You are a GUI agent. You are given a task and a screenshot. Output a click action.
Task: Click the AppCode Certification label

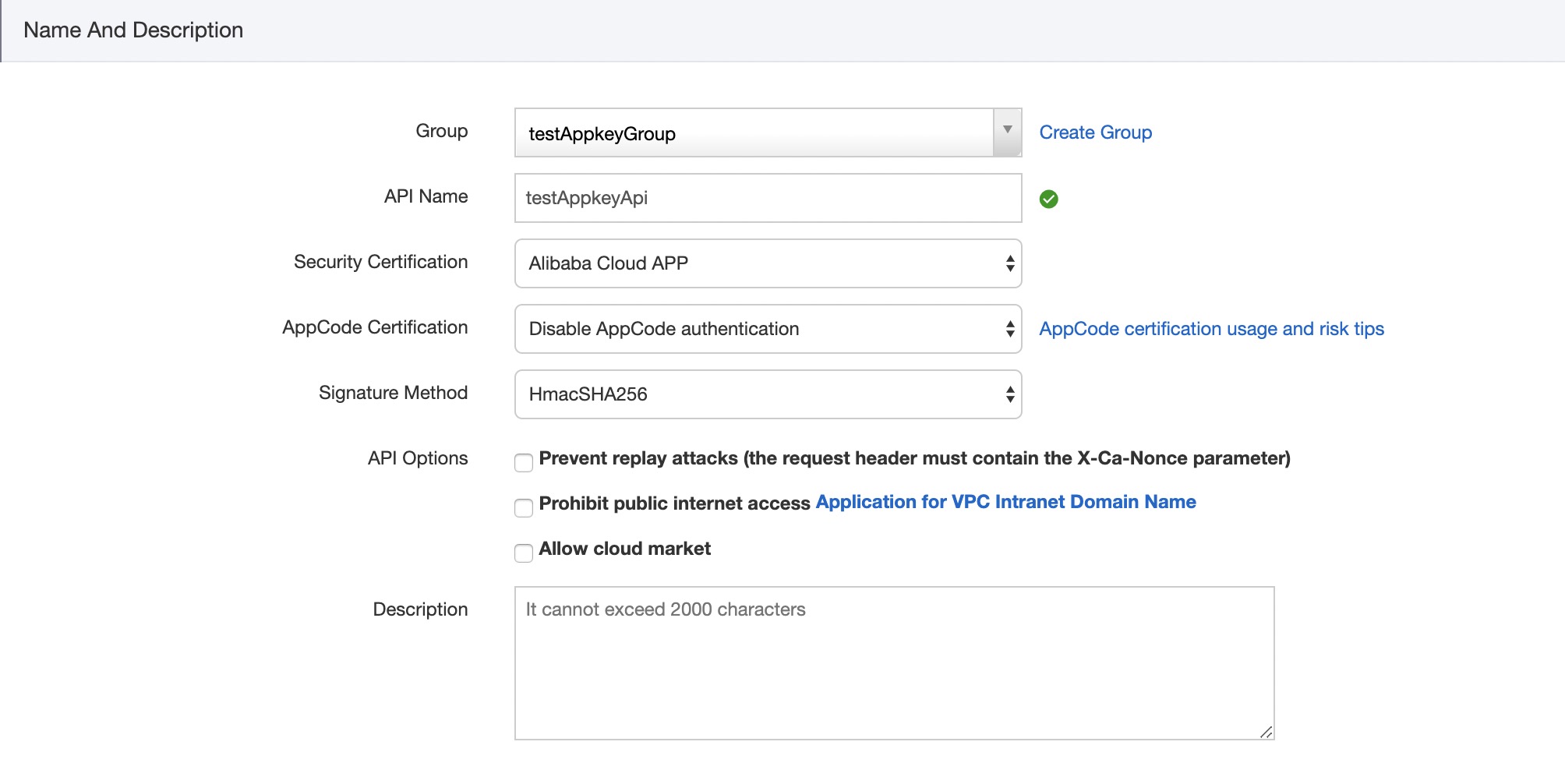point(375,327)
